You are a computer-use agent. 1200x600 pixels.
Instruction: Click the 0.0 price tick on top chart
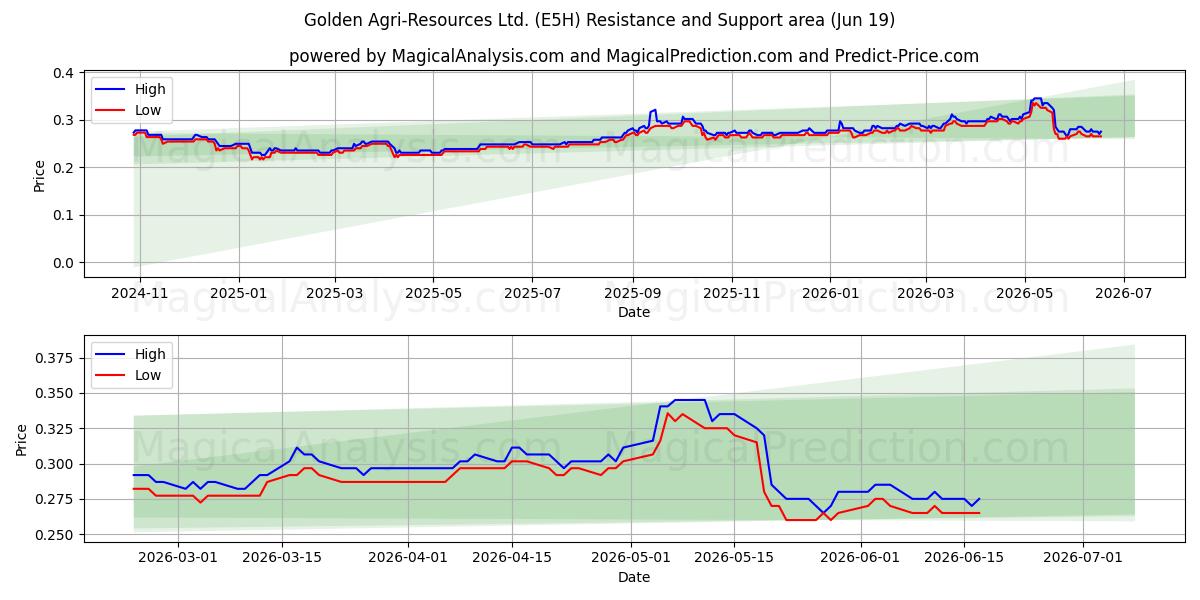[x=63, y=263]
